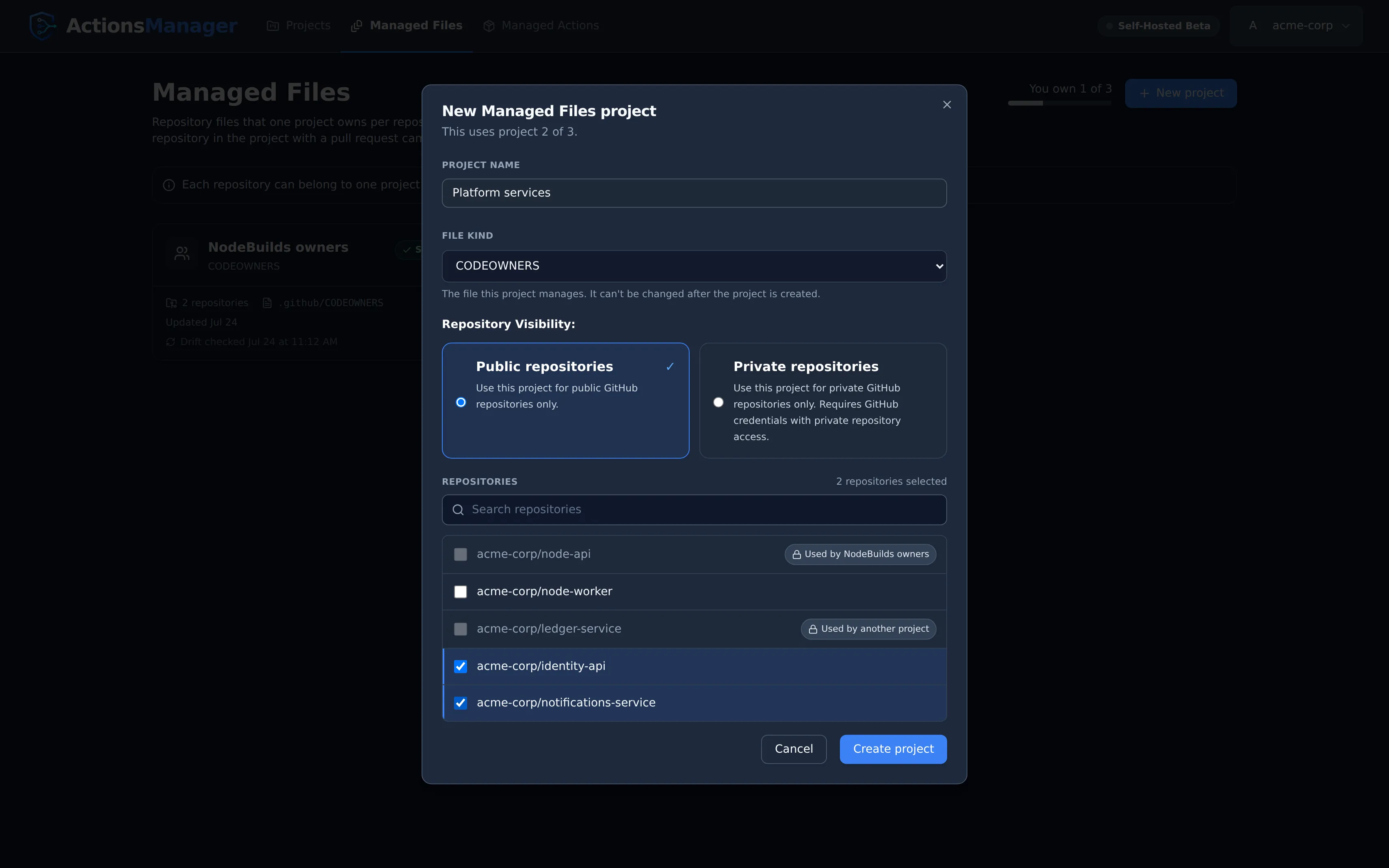Click lock icon on Used by NodeBuilds owners badge
1389x868 pixels.
click(796, 555)
